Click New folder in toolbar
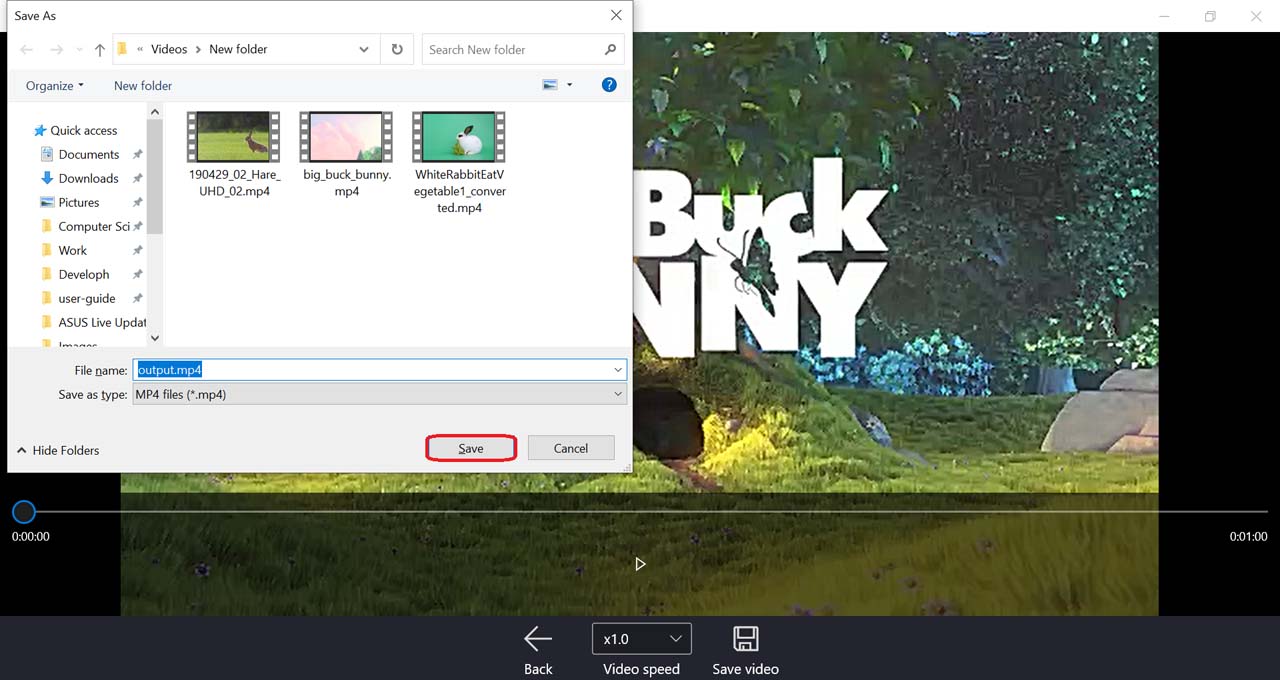This screenshot has height=680, width=1280. (x=143, y=85)
